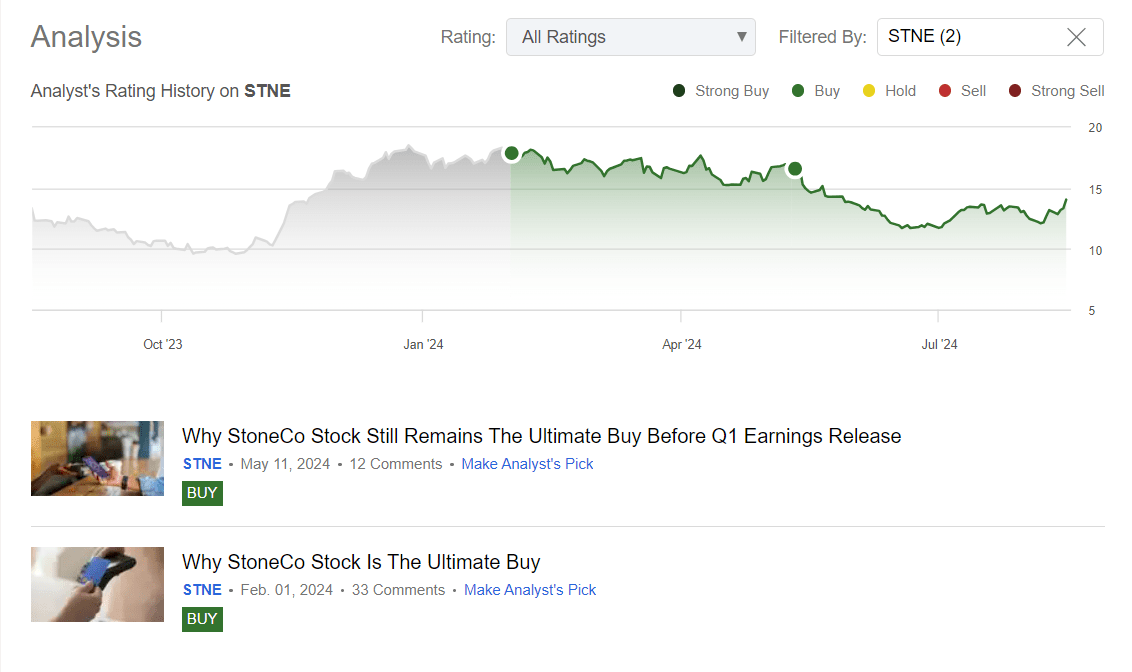The image size is (1132, 672).
Task: Open 'Why StoneCo Stock Is The Ultimate Buy' article
Action: [360, 562]
